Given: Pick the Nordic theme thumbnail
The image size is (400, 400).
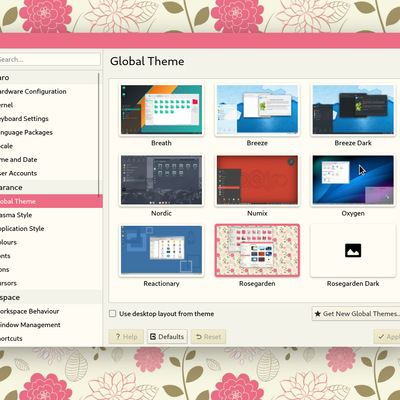Looking at the screenshot, I should coord(161,180).
